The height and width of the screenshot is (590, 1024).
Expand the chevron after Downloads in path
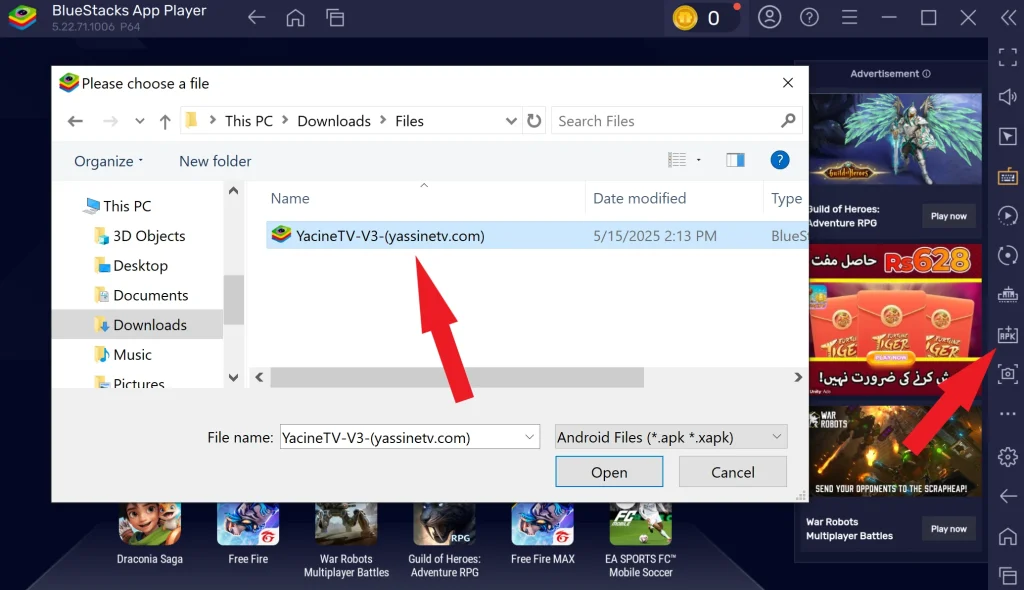click(x=383, y=120)
